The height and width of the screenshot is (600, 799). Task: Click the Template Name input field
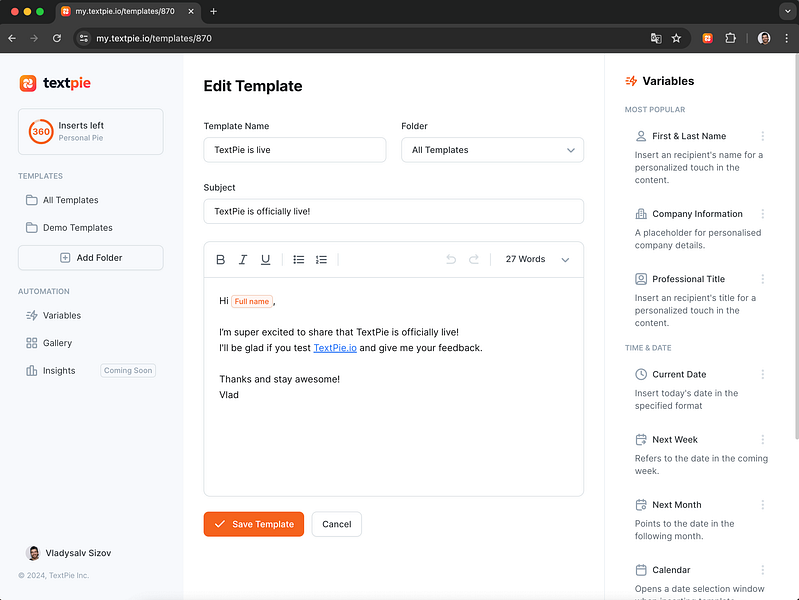[295, 150]
